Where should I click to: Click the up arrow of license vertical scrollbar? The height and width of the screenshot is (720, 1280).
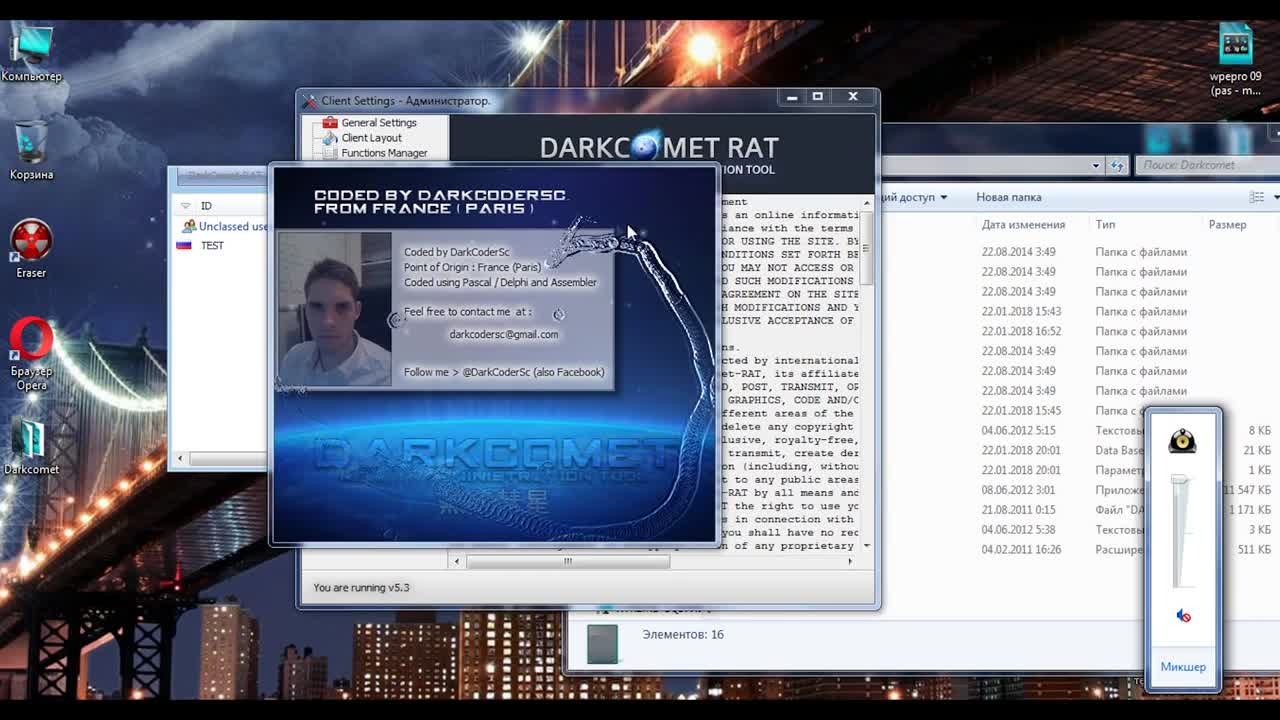click(x=867, y=203)
